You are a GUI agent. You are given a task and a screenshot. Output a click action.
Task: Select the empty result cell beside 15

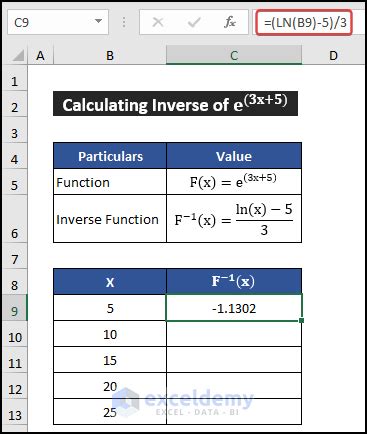pos(234,360)
